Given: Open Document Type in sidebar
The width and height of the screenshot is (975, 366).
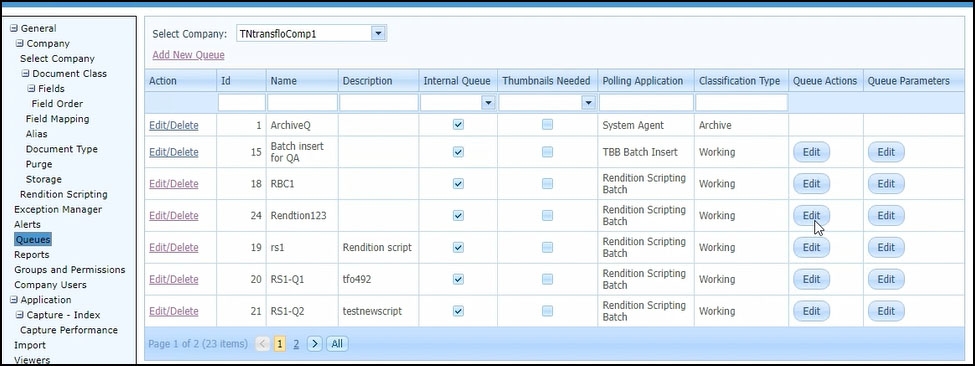Looking at the screenshot, I should coord(62,149).
